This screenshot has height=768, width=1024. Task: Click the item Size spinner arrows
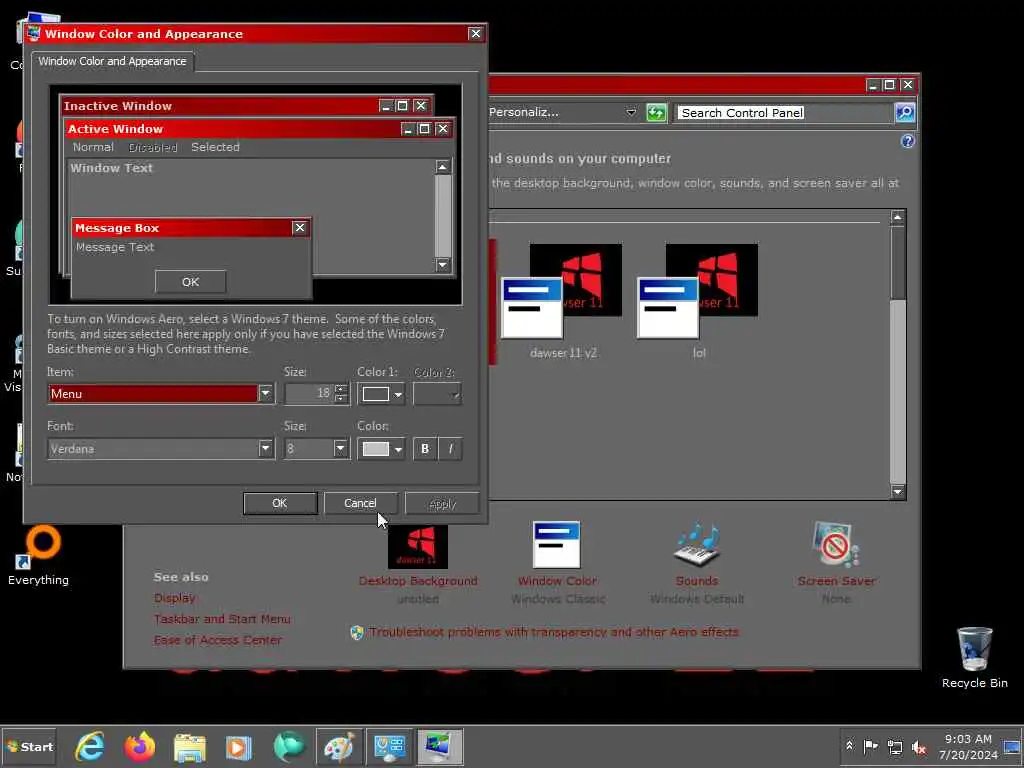tap(340, 393)
